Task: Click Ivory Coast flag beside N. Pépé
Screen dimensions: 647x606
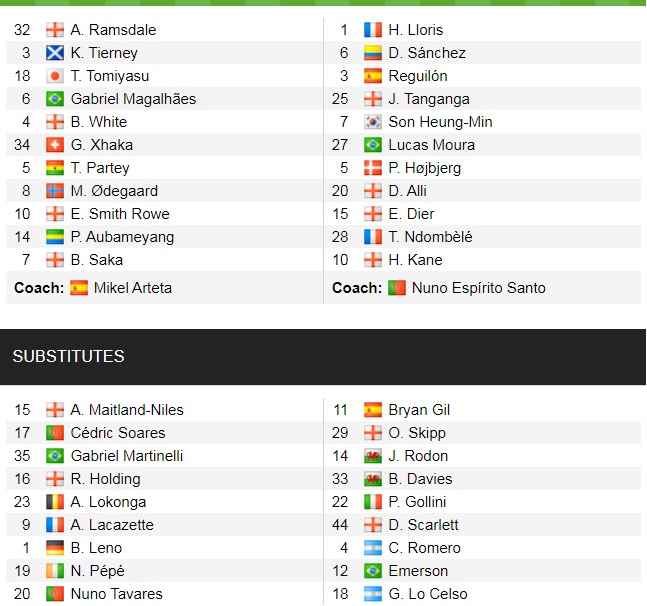Action: [x=55, y=571]
